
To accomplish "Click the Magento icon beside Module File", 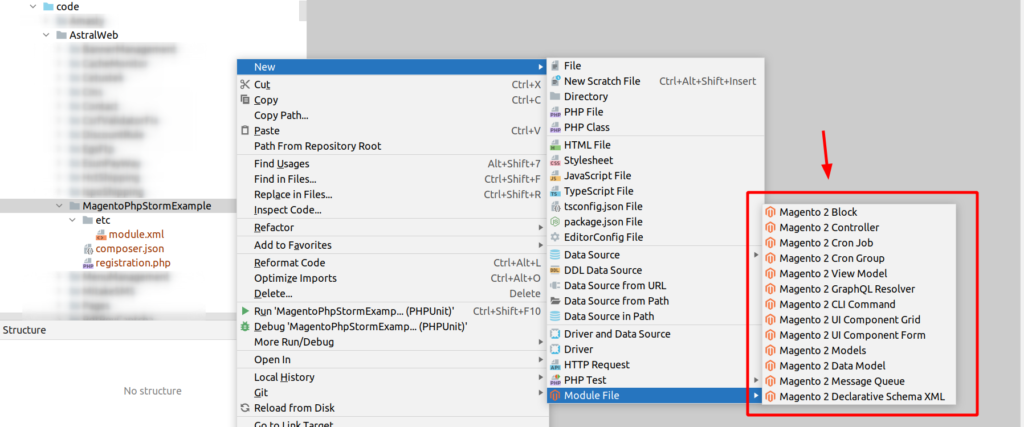I will click(556, 396).
